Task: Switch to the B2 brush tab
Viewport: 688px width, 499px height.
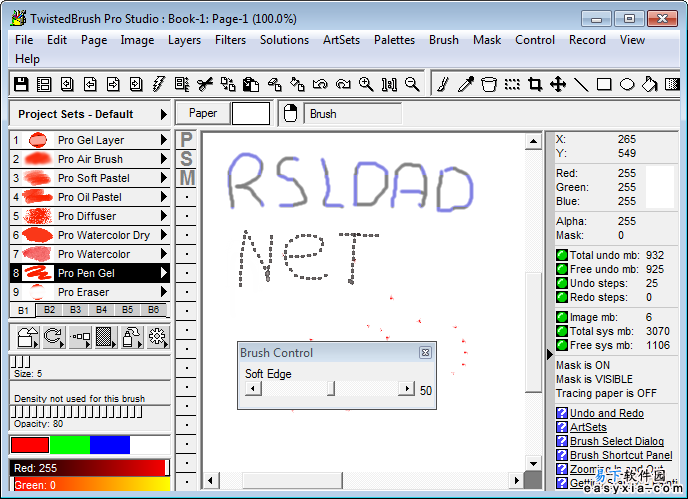Action: click(x=49, y=309)
